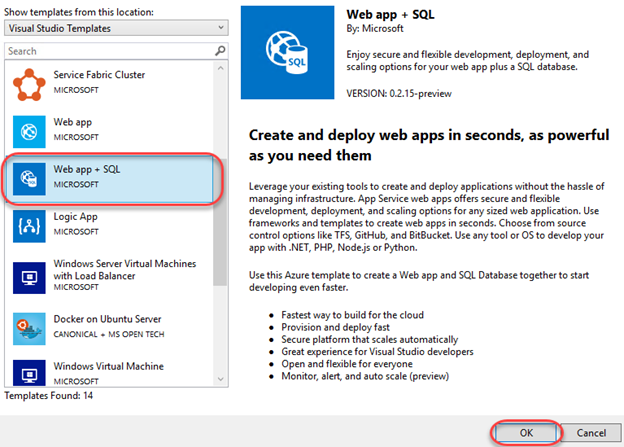Click the "Templates Found: 14" status text
Screen dimensions: 624x447
tap(49, 396)
